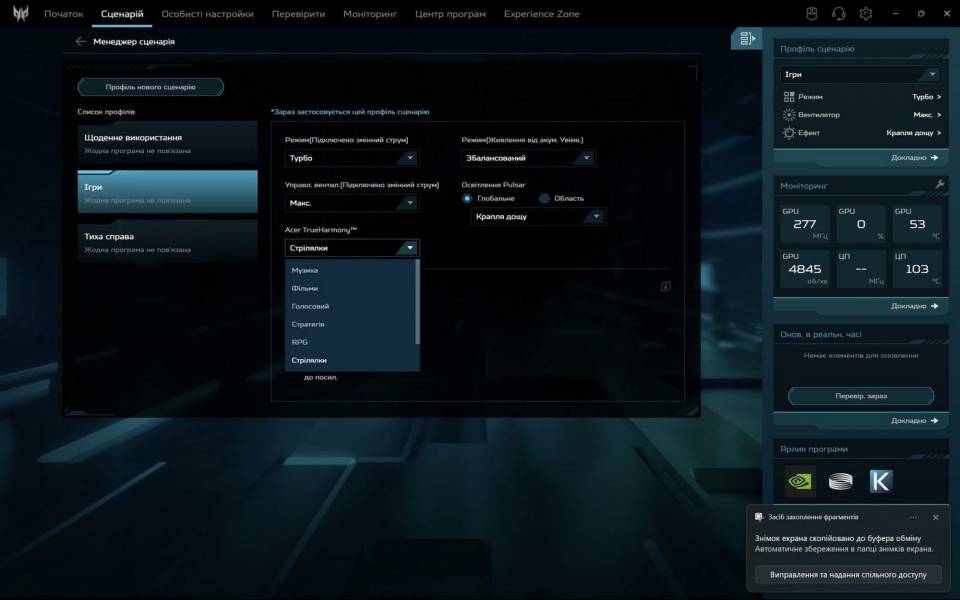Click the Monitoring wrench settings icon

[x=939, y=185]
